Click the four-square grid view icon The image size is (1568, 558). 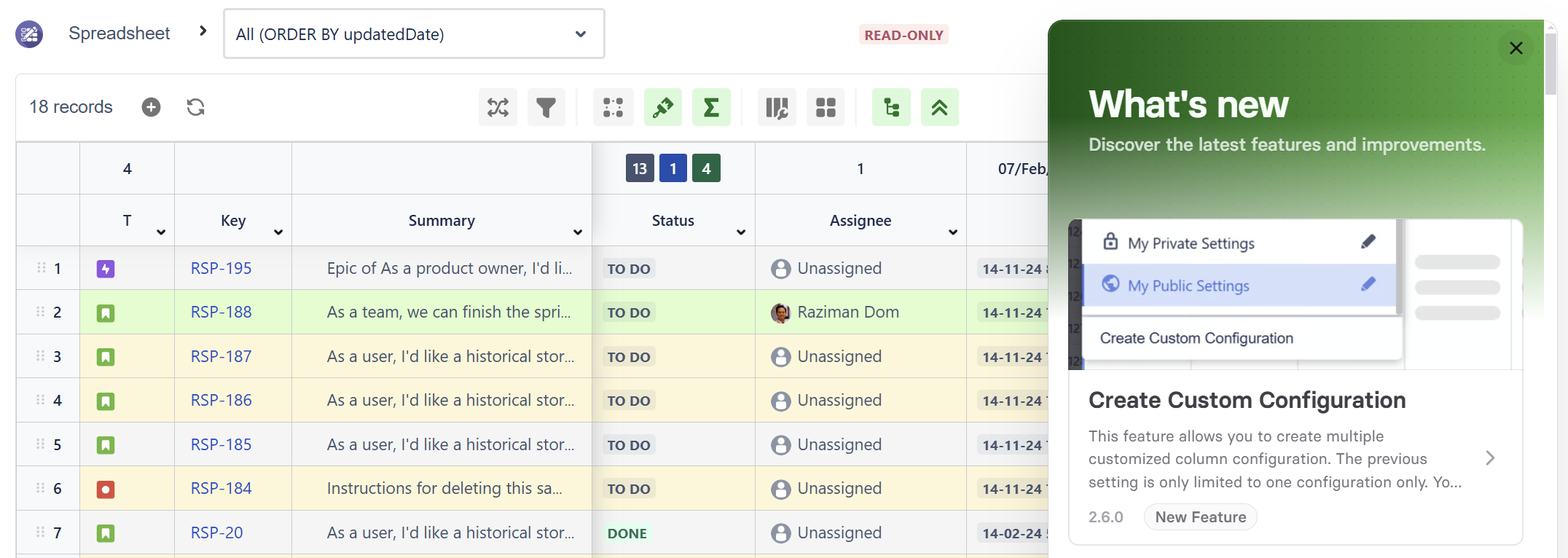pos(825,108)
